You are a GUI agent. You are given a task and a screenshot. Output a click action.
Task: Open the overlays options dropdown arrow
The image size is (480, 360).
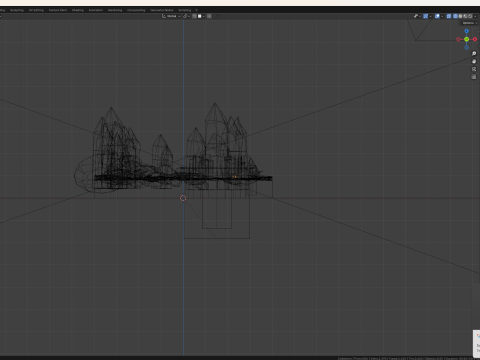point(442,16)
